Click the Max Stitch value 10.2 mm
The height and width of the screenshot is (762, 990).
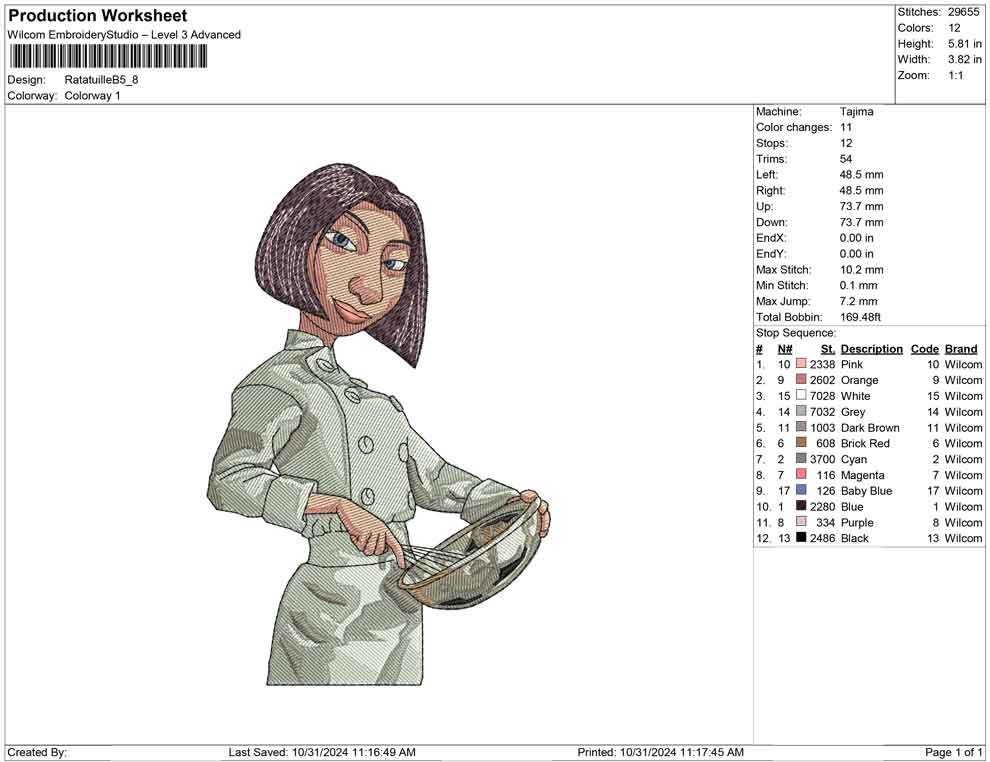pyautogui.click(x=861, y=270)
